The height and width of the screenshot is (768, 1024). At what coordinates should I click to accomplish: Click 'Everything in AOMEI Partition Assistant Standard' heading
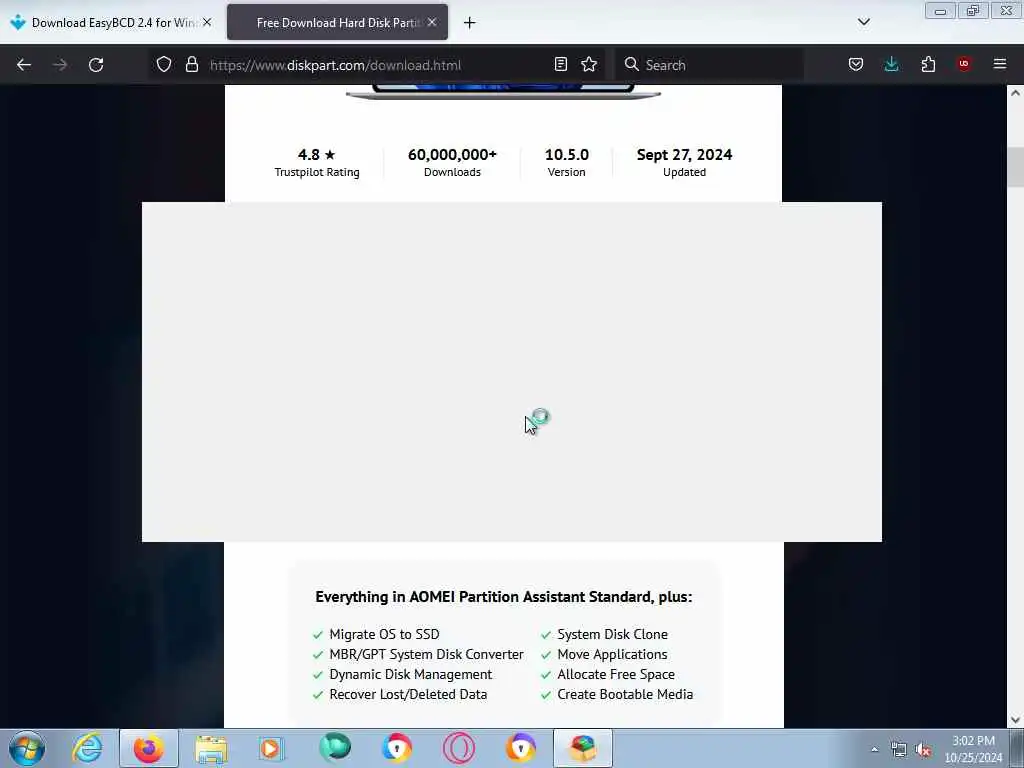[x=504, y=597]
